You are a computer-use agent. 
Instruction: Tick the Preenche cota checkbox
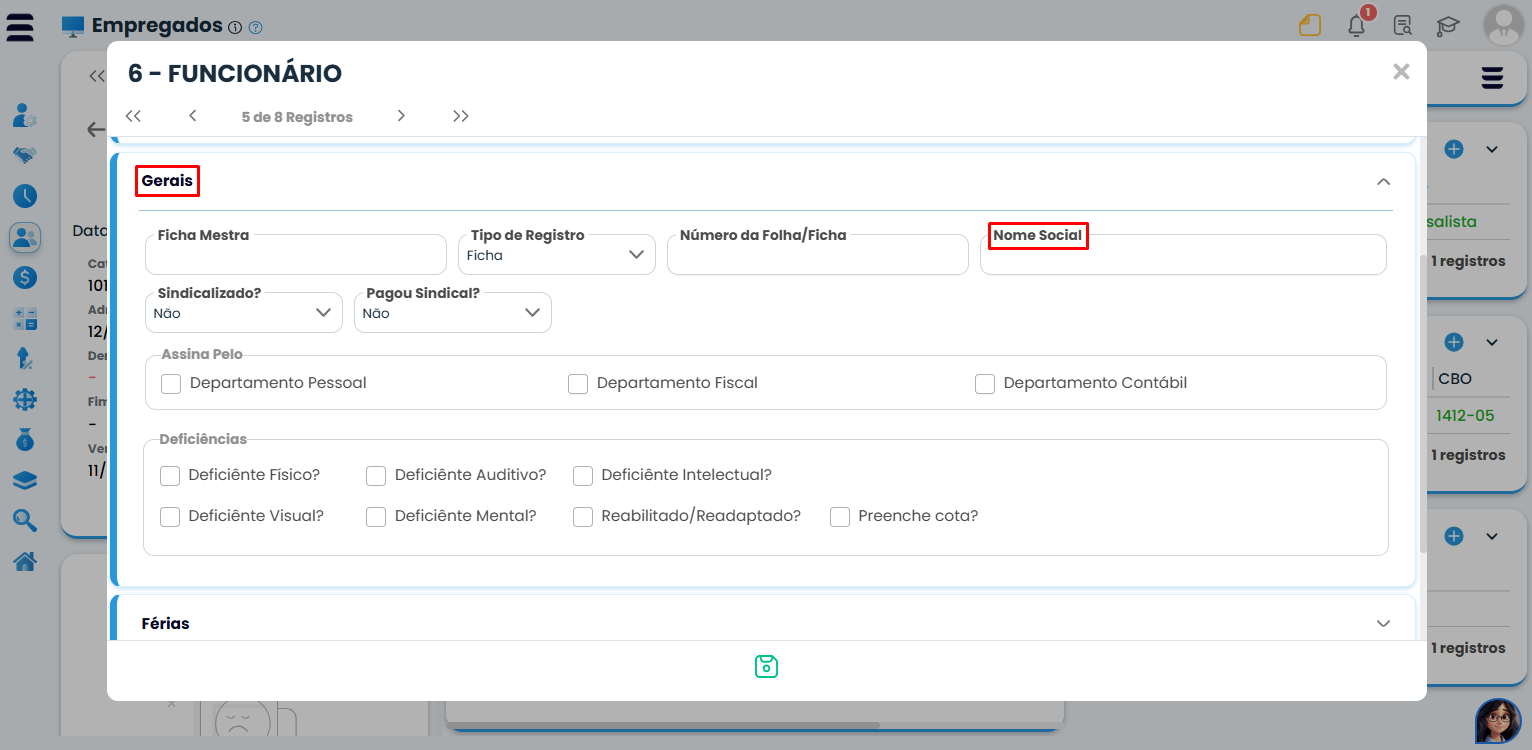(840, 517)
